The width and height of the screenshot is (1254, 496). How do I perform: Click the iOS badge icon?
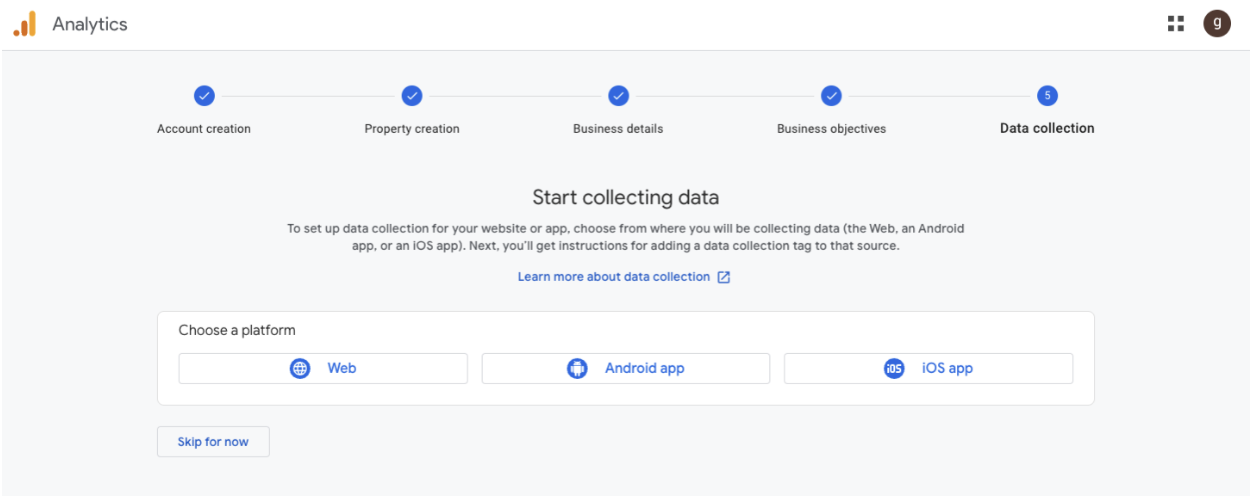[x=894, y=368]
